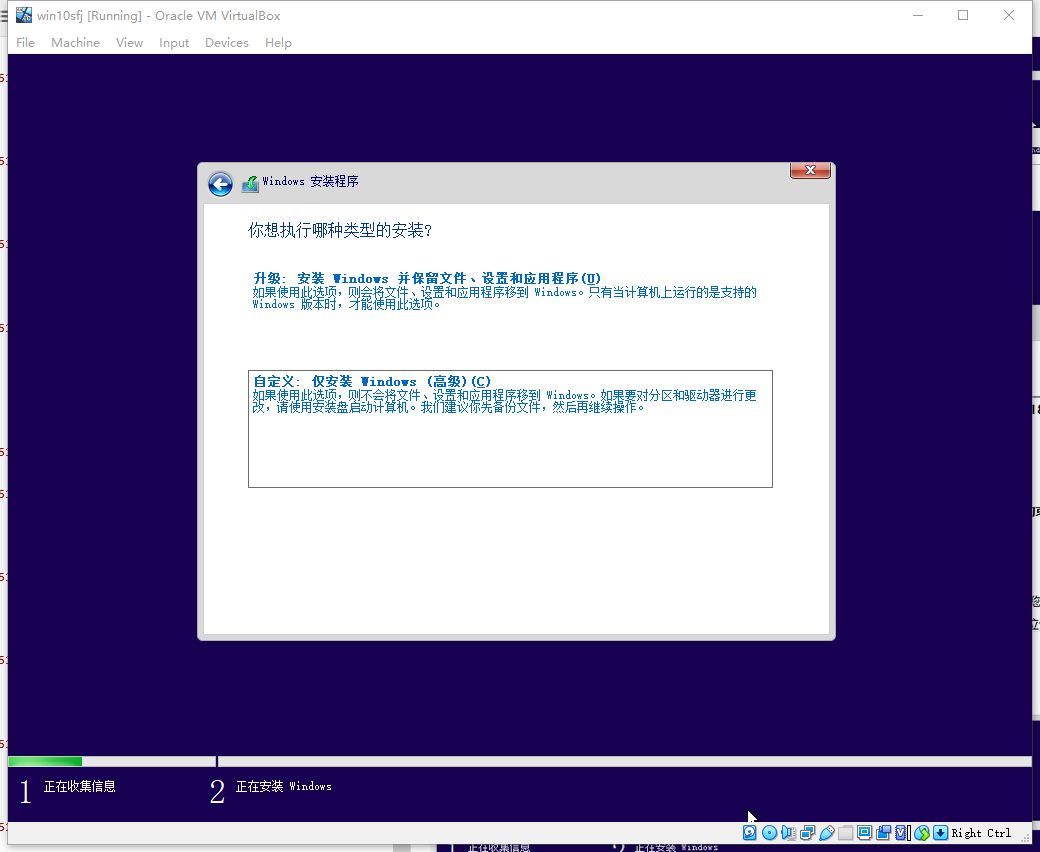Click the step 2 正在安装 Windows label
This screenshot has height=852, width=1040.
coord(283,786)
